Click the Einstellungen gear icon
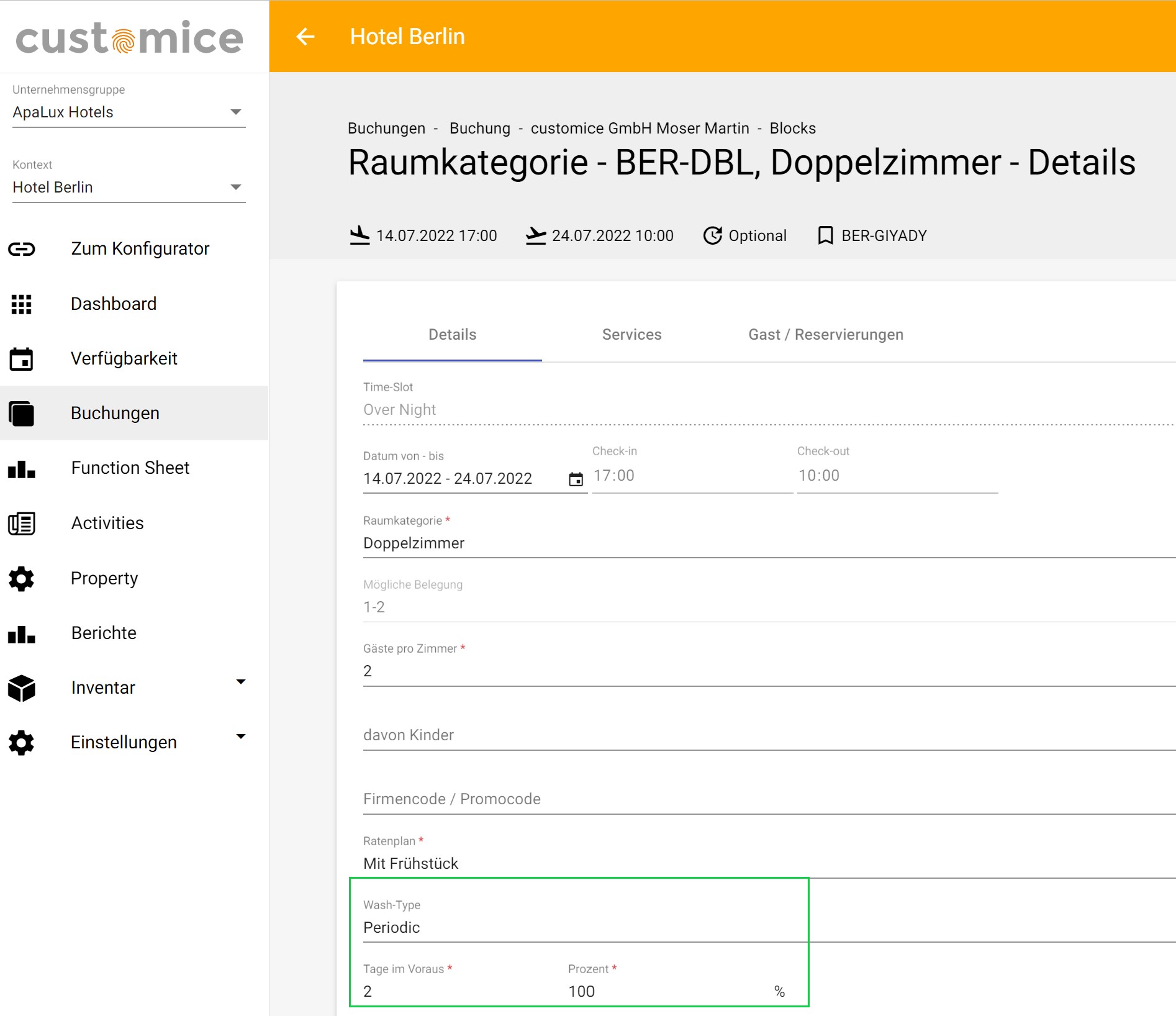1176x1016 pixels. point(22,743)
